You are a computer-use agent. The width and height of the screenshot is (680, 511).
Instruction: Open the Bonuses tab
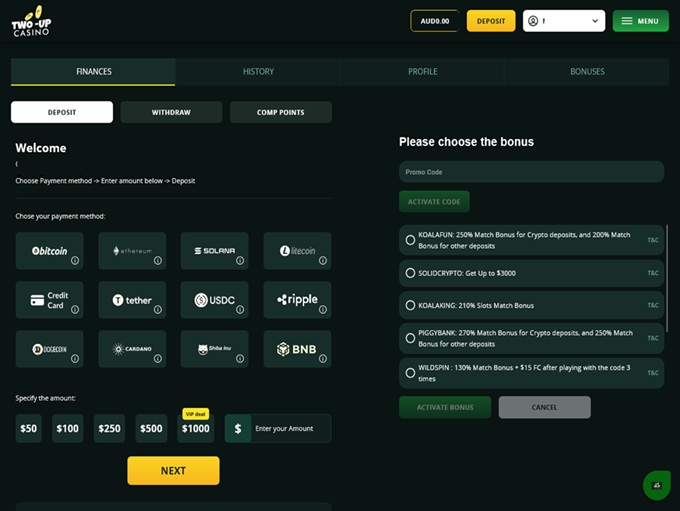(587, 72)
